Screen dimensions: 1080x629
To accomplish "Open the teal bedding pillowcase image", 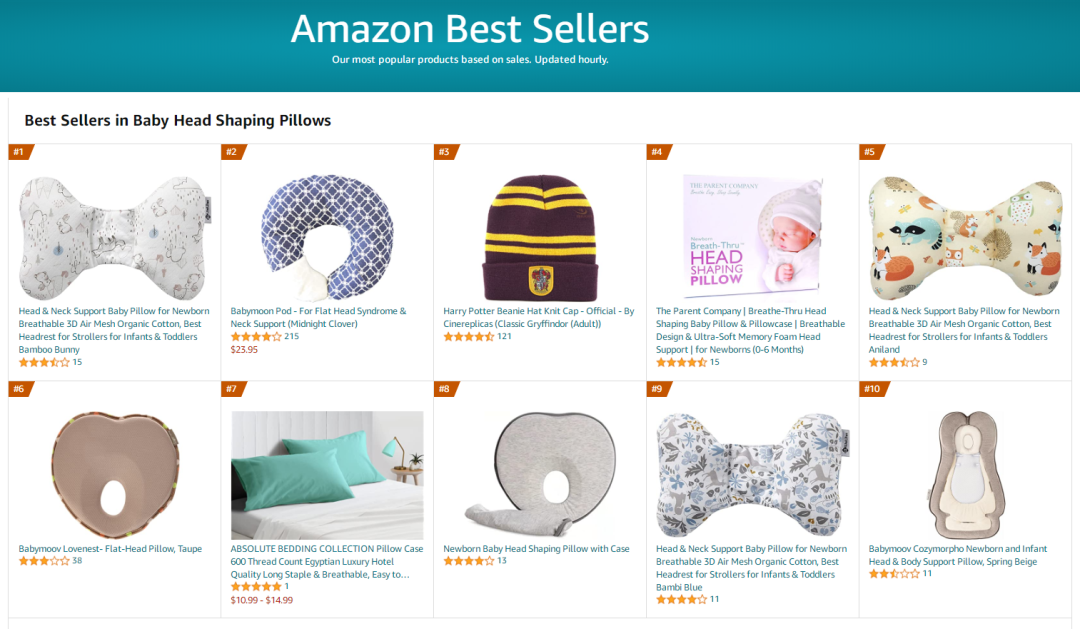I will [327, 475].
